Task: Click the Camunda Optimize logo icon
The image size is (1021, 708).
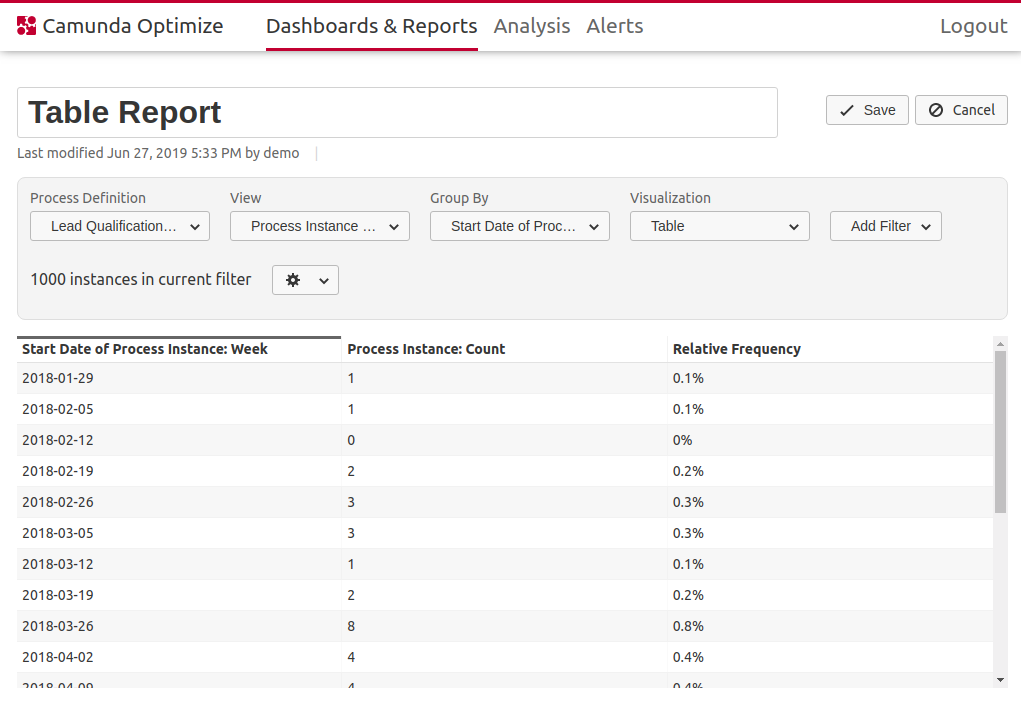Action: 27,26
